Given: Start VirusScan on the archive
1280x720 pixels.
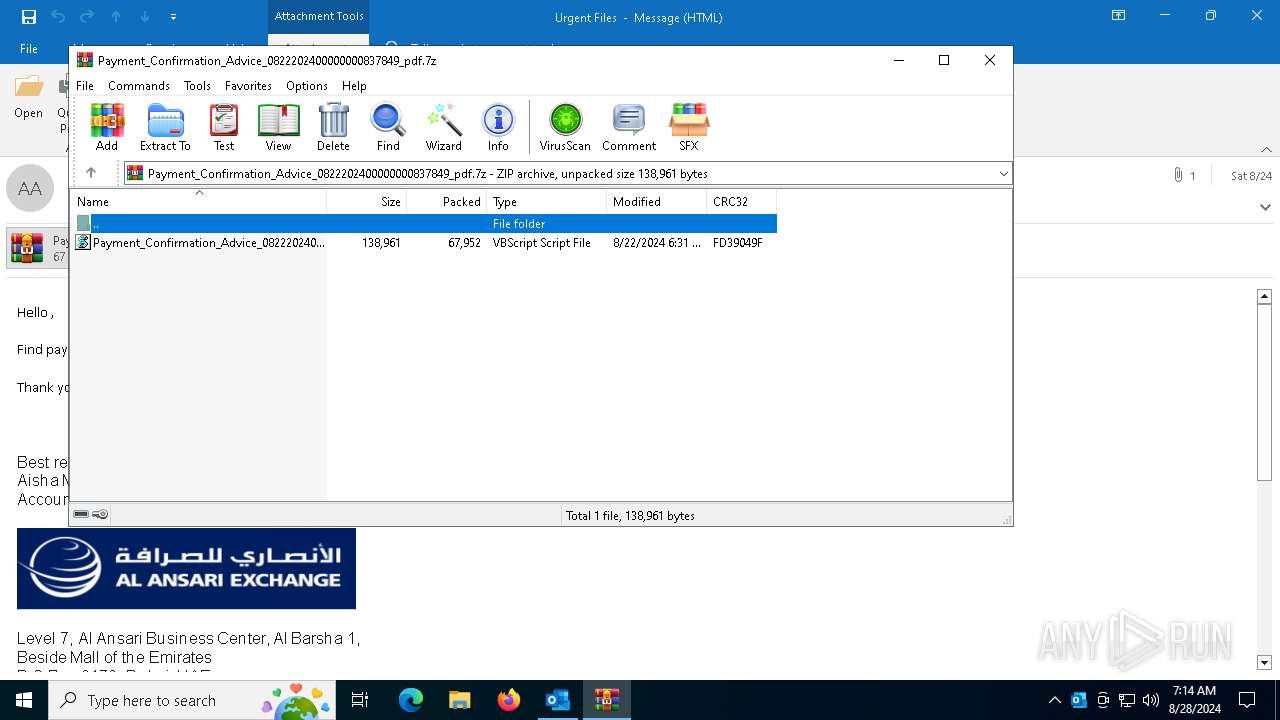Looking at the screenshot, I should (565, 127).
